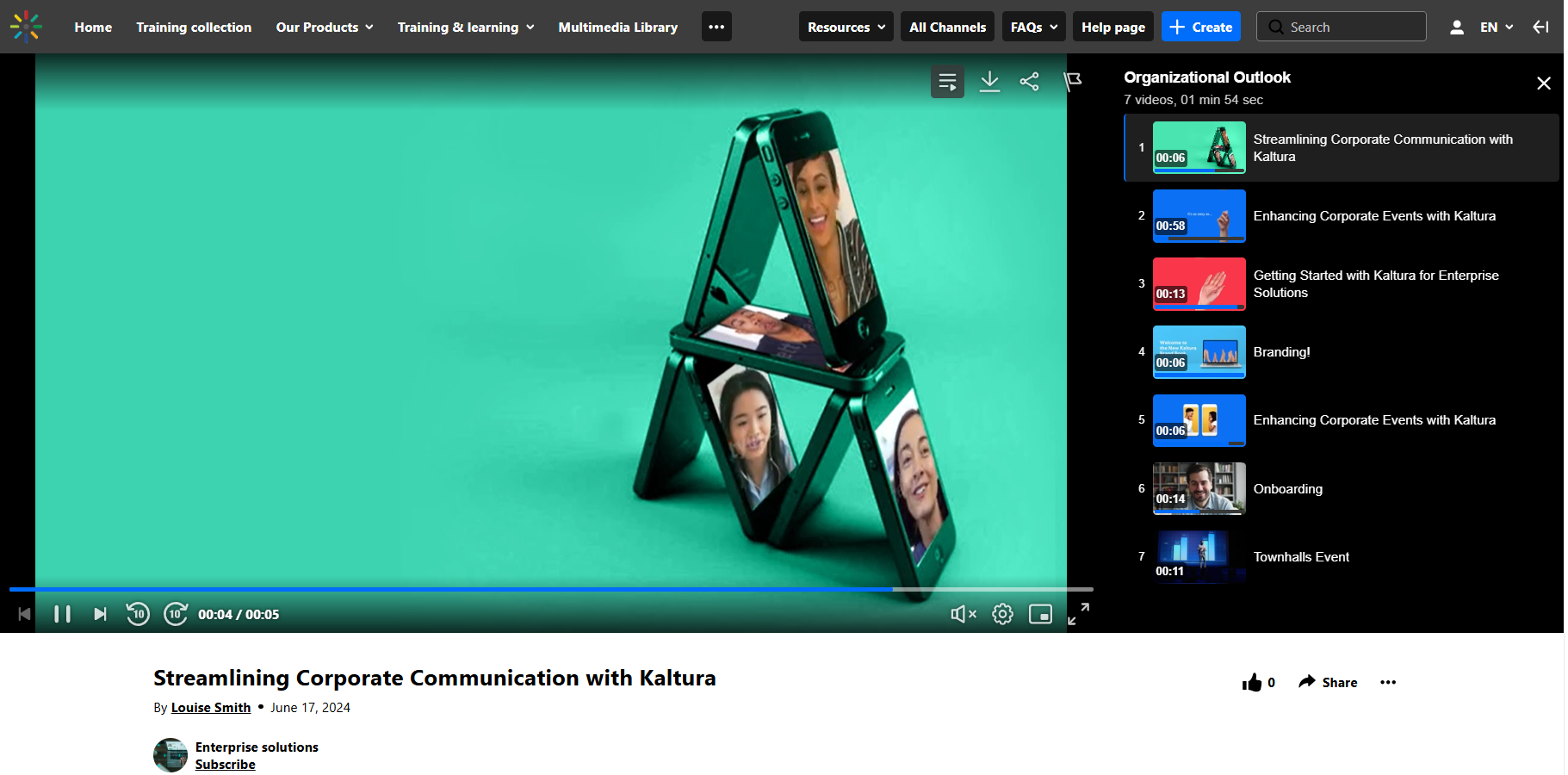Open Louise Smith's profile link
Screen dimensions: 1568x775
click(211, 708)
